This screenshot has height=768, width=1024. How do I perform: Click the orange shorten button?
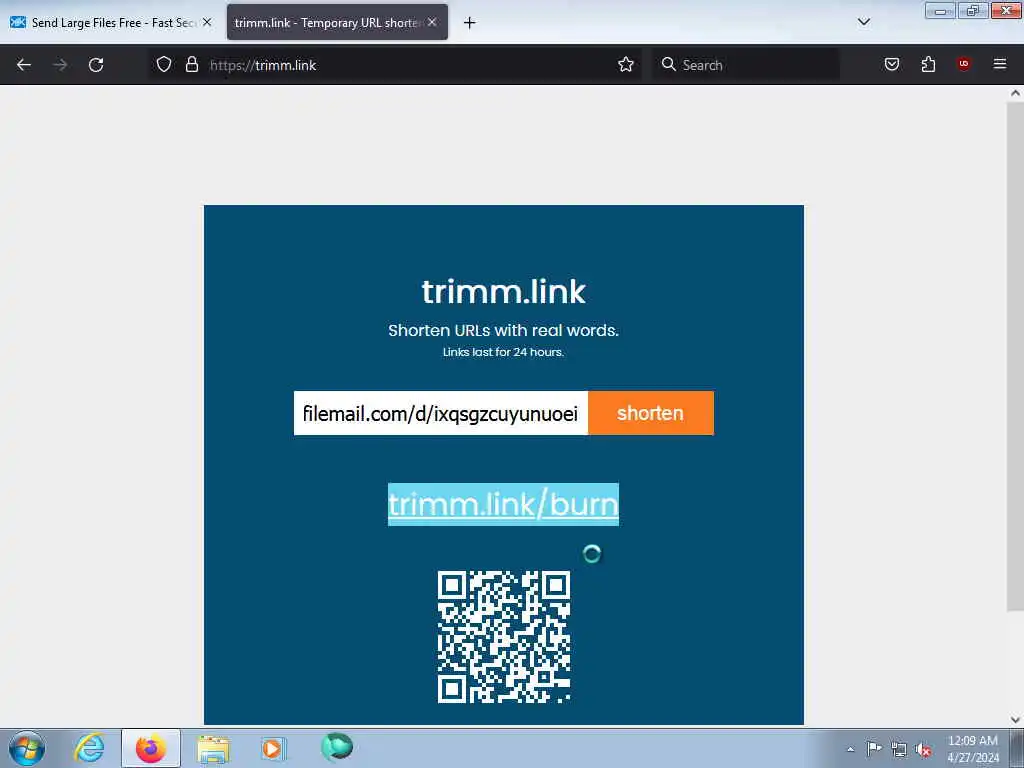point(650,413)
